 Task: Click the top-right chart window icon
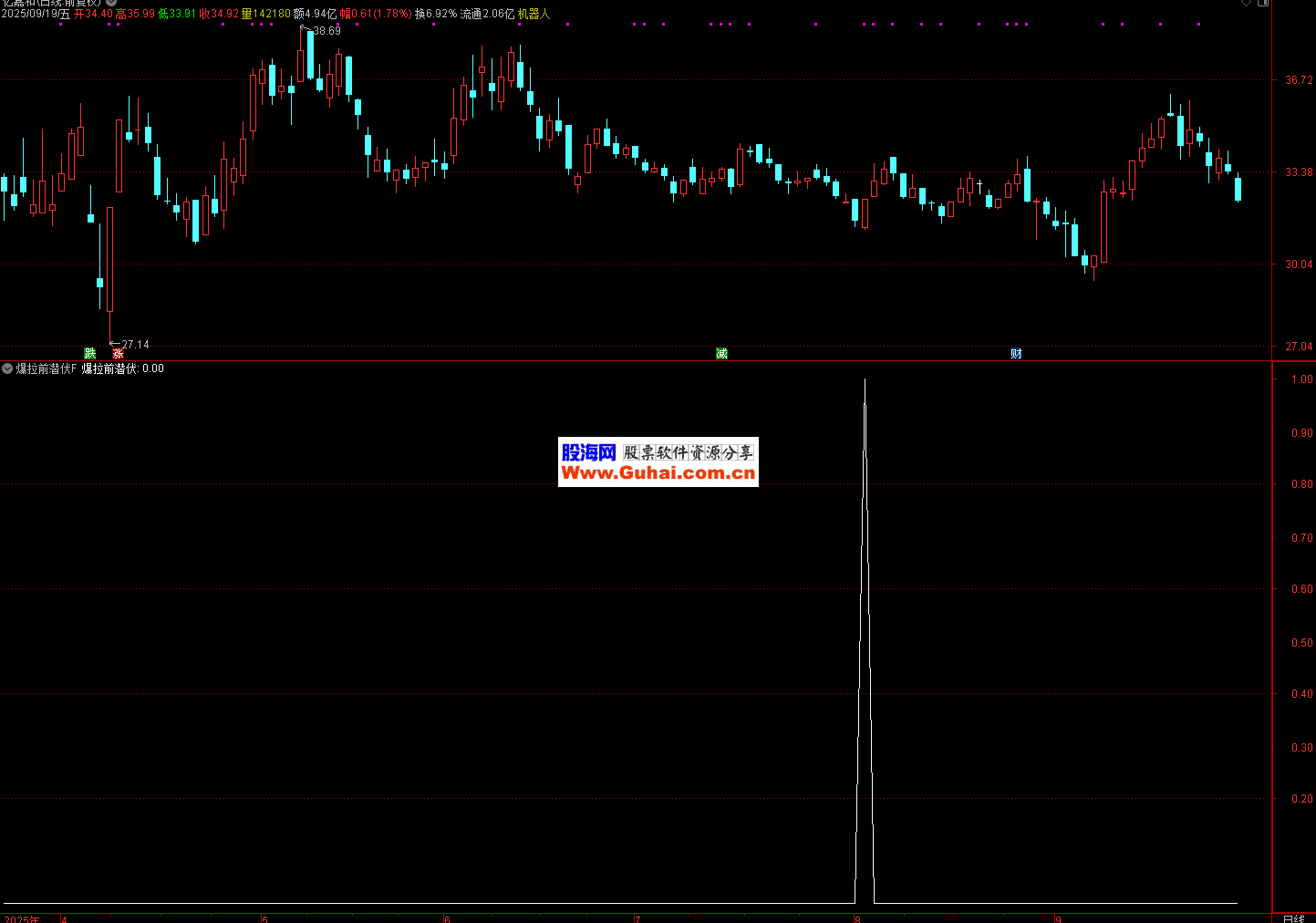[x=1263, y=4]
